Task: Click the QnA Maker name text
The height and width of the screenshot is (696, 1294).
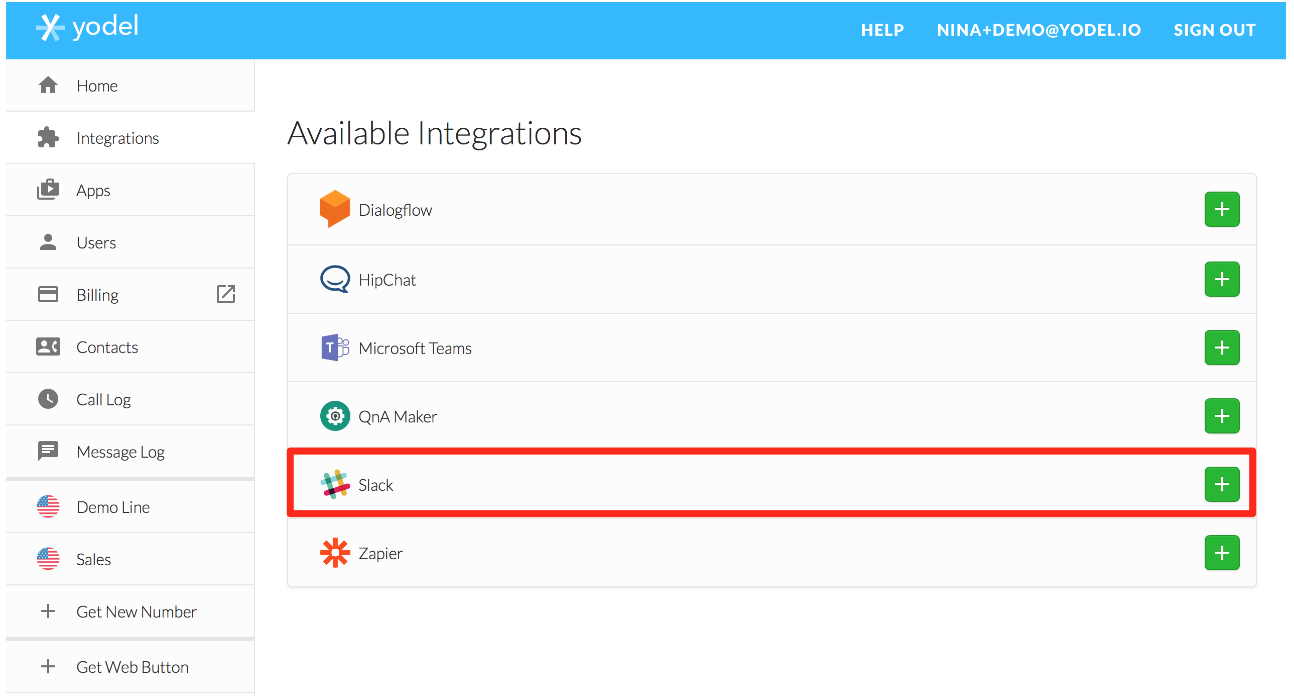Action: point(398,417)
